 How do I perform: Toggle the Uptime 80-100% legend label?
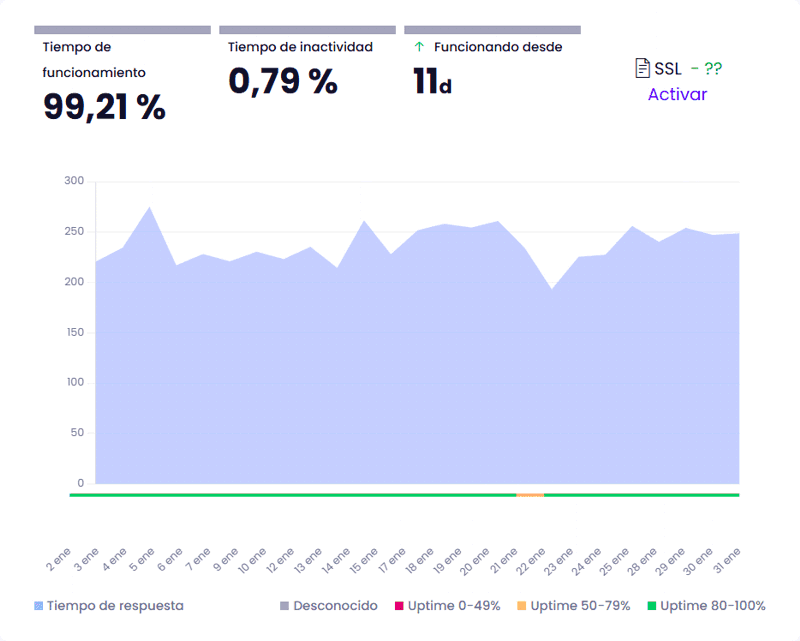point(712,606)
